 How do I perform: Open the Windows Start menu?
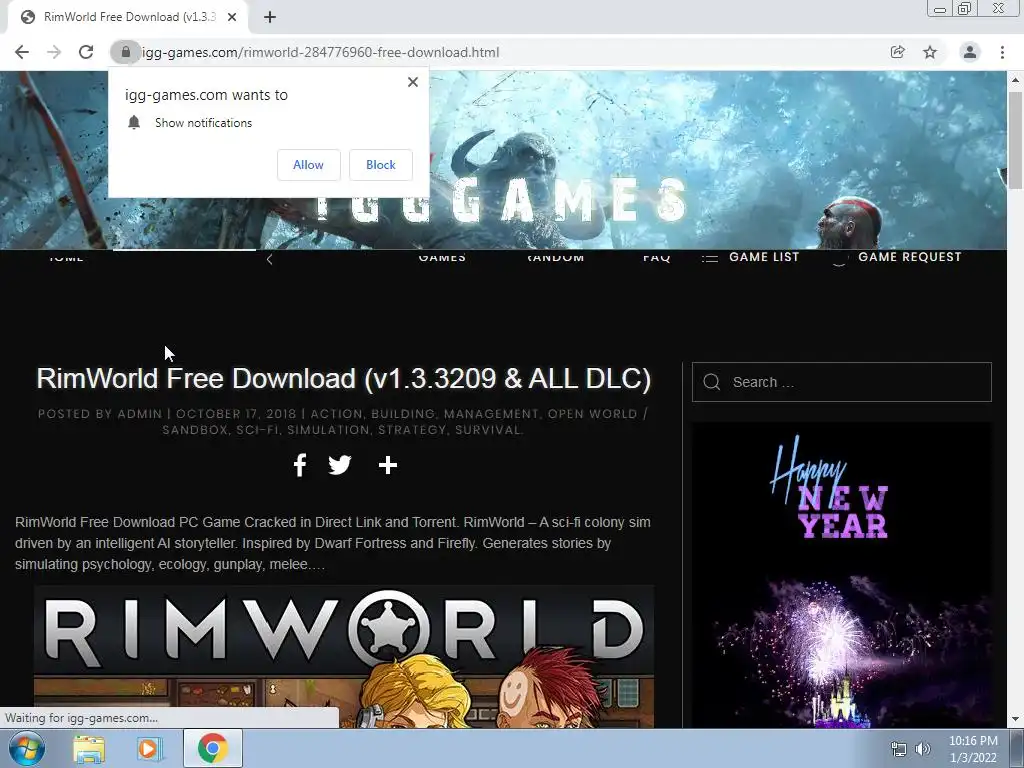pos(27,748)
